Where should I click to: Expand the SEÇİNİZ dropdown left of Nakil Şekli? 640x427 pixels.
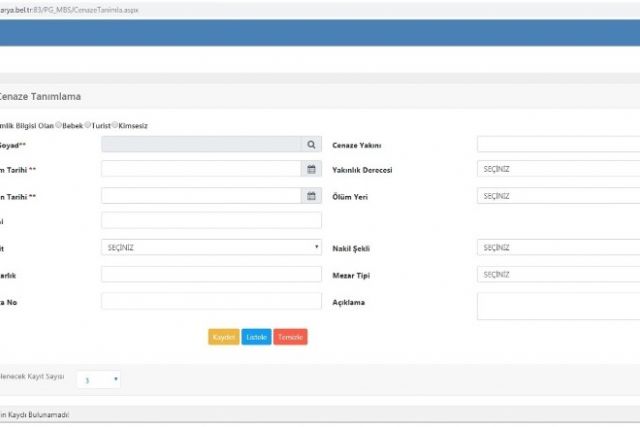coord(211,247)
